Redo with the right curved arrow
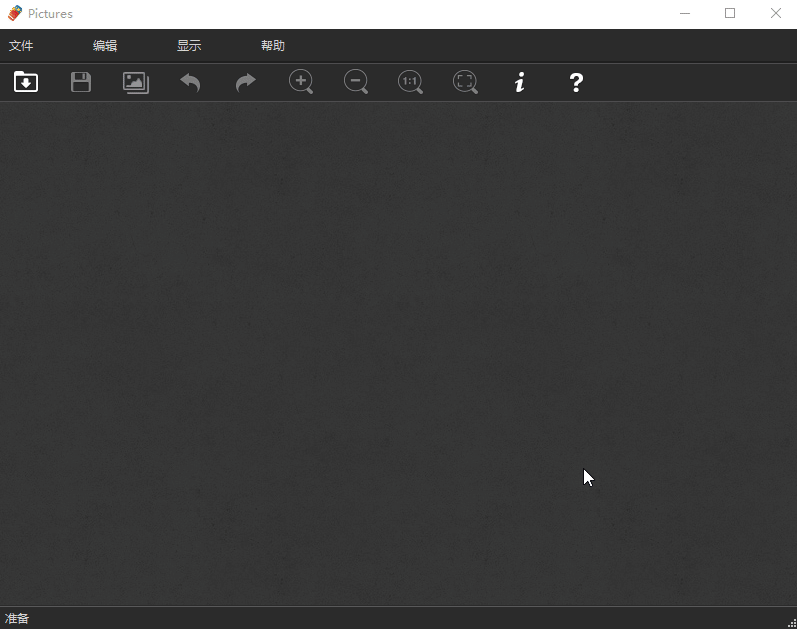 (x=246, y=82)
